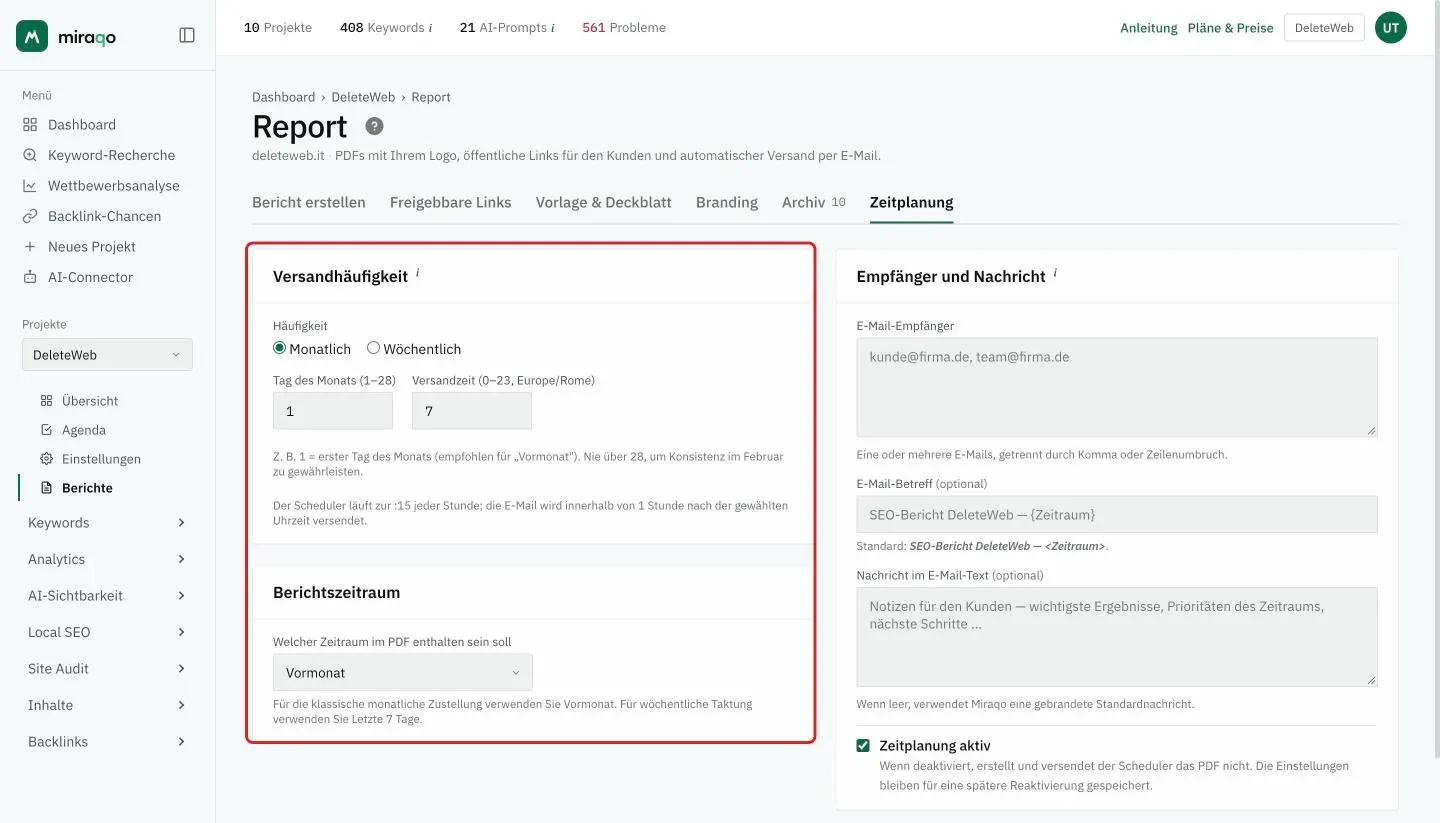Image resolution: width=1440 pixels, height=823 pixels.
Task: Expand the AI-Sichtbarkeit sidebar section
Action: (x=107, y=596)
